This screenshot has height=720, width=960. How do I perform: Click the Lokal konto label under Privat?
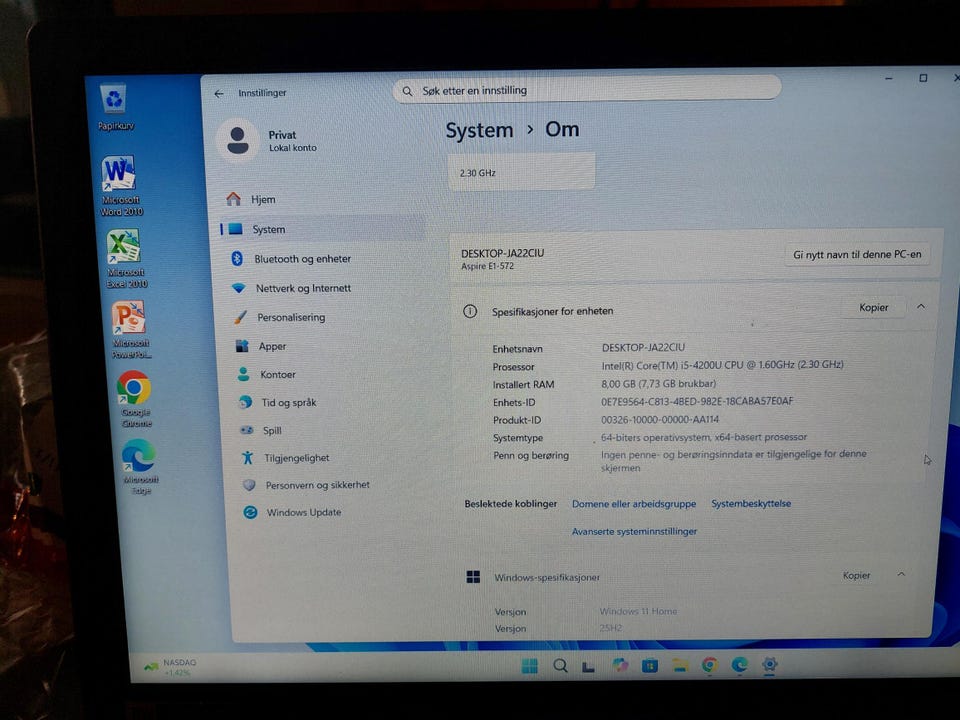(x=293, y=148)
